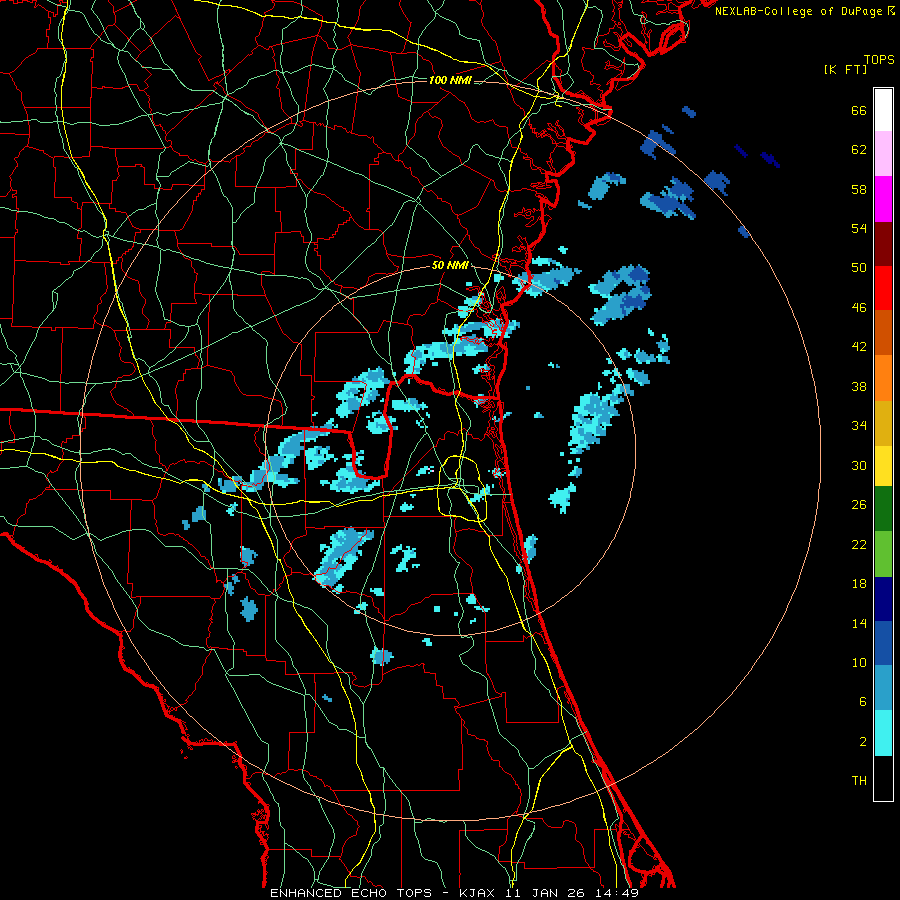
Task: Select the cyan 10 kft legend swatch
Action: [x=883, y=733]
